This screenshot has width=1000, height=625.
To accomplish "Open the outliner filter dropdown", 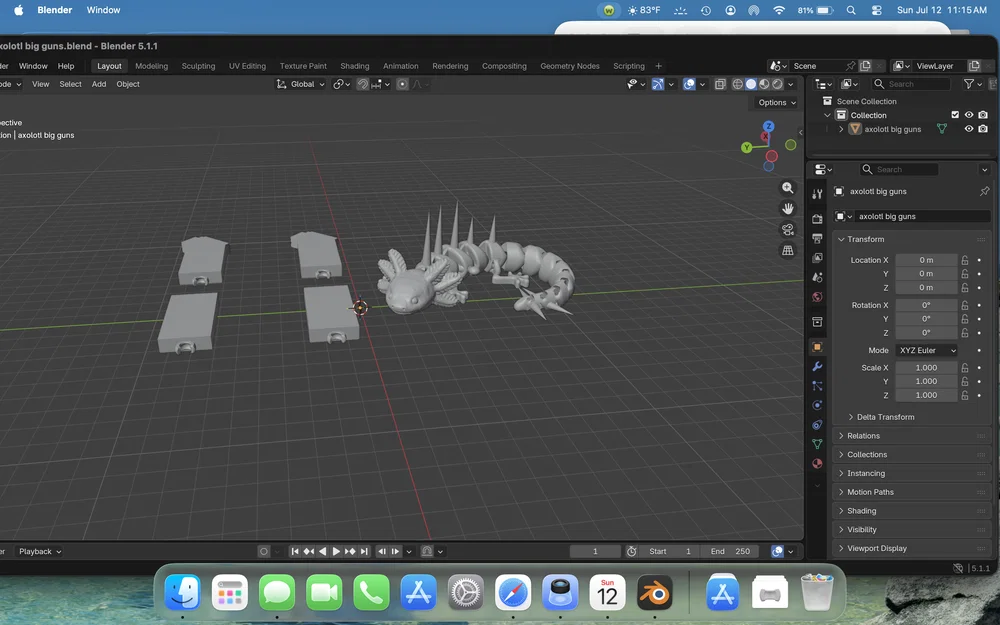I will 973,84.
